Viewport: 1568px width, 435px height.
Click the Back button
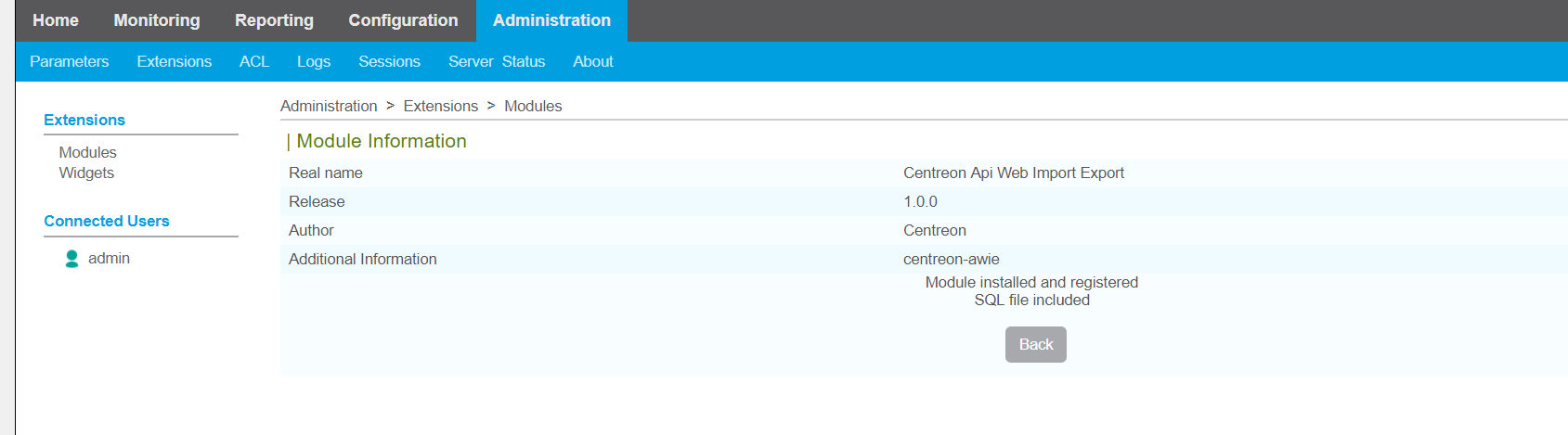tap(1036, 344)
